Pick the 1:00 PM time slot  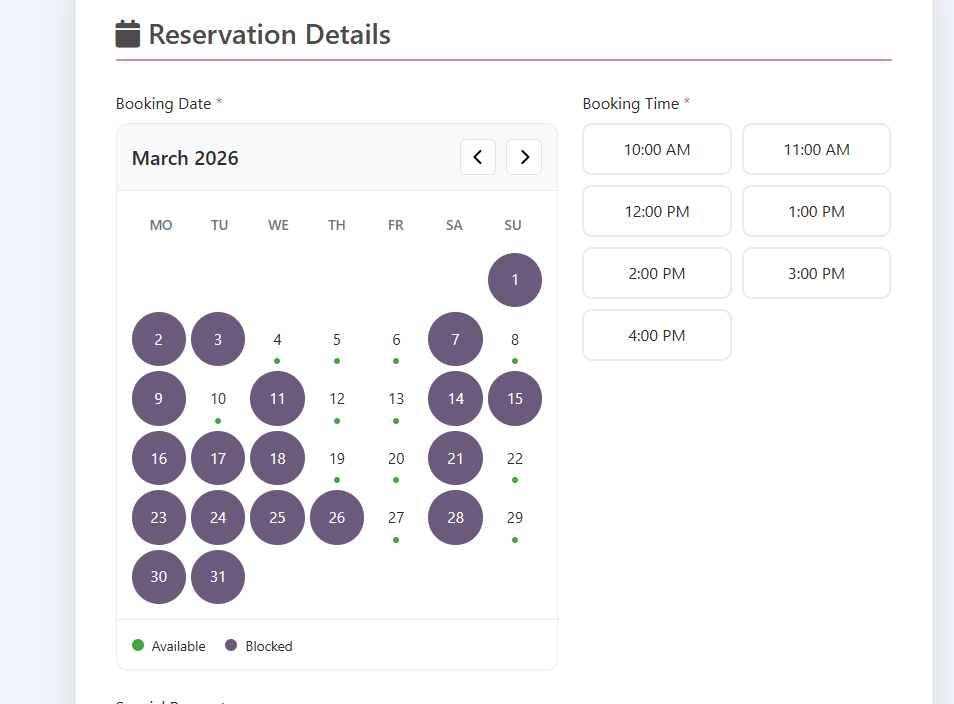[816, 211]
